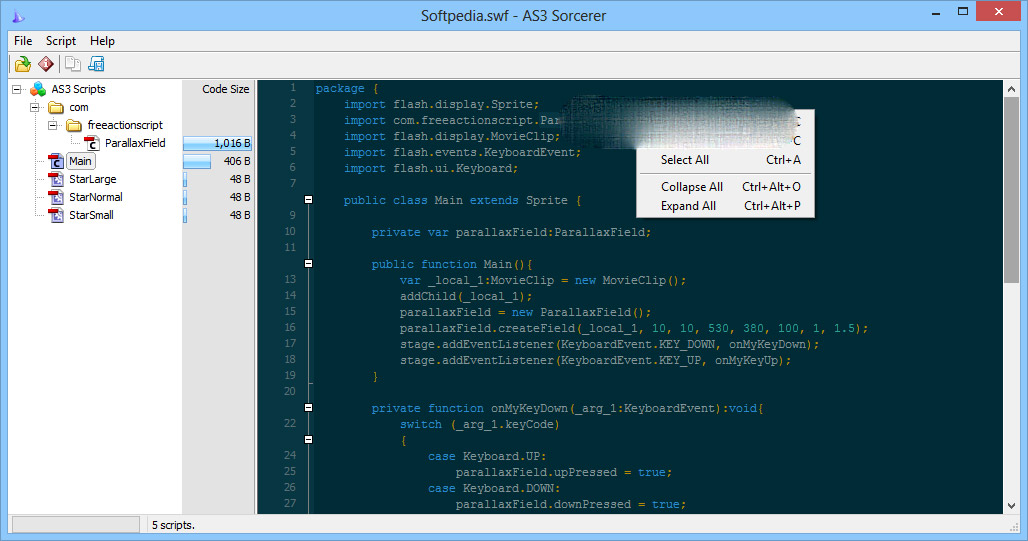Click the red diamond toolbar icon
Screen dimensions: 1028x541
[45, 64]
